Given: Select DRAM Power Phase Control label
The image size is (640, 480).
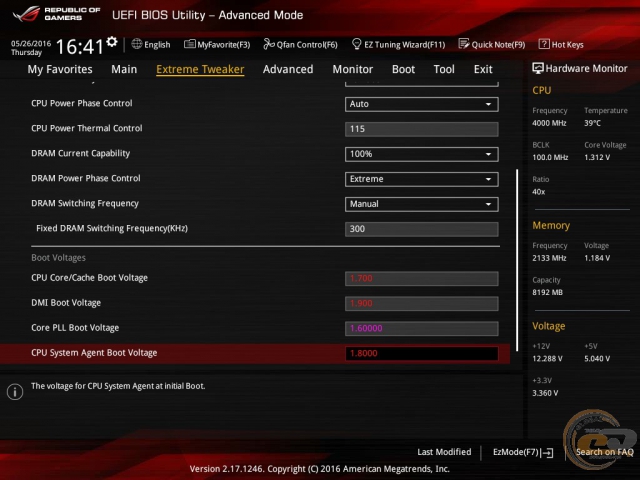Looking at the screenshot, I should click(86, 178).
